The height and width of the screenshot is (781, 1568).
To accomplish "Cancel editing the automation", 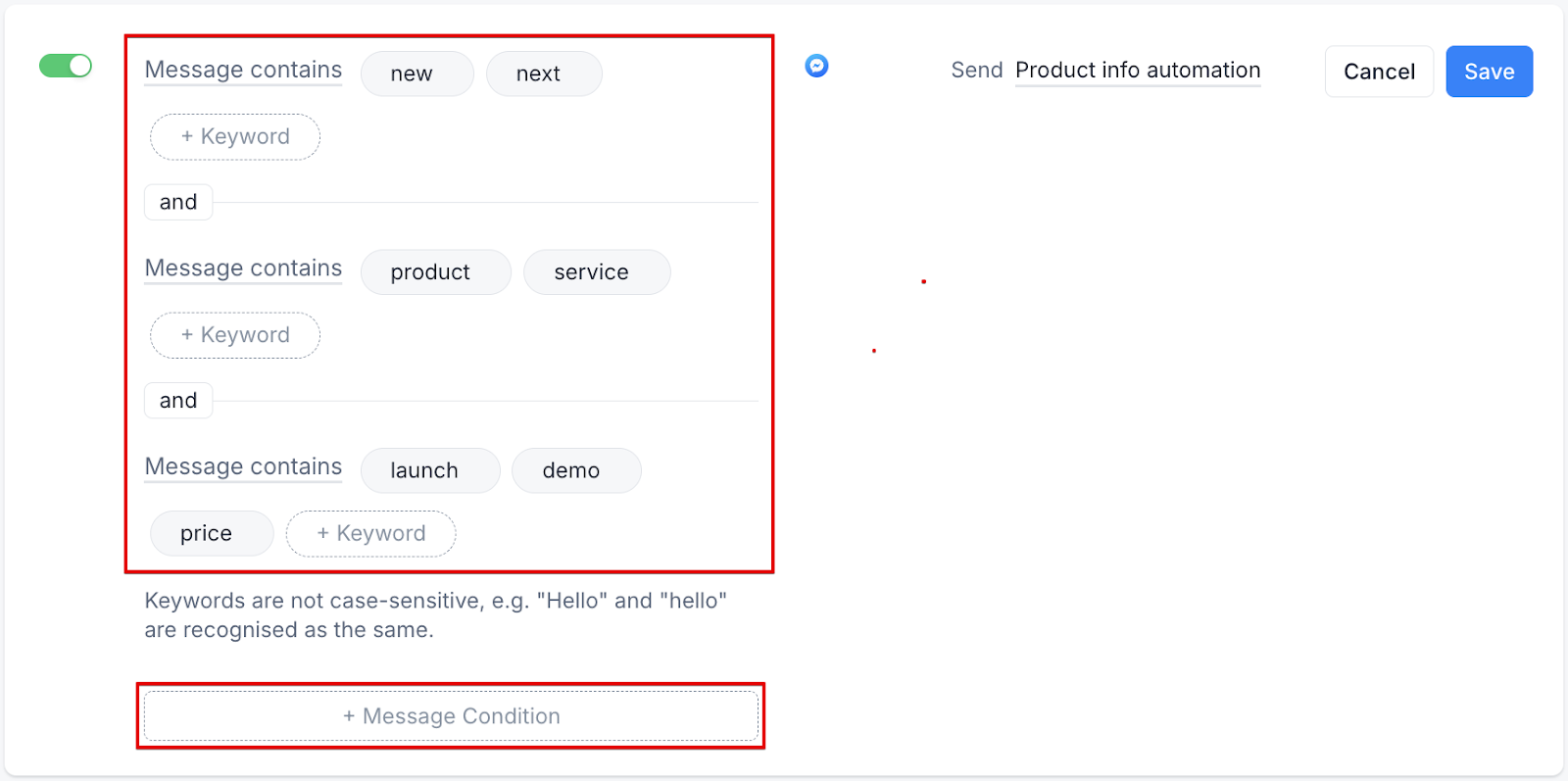I will pyautogui.click(x=1378, y=71).
